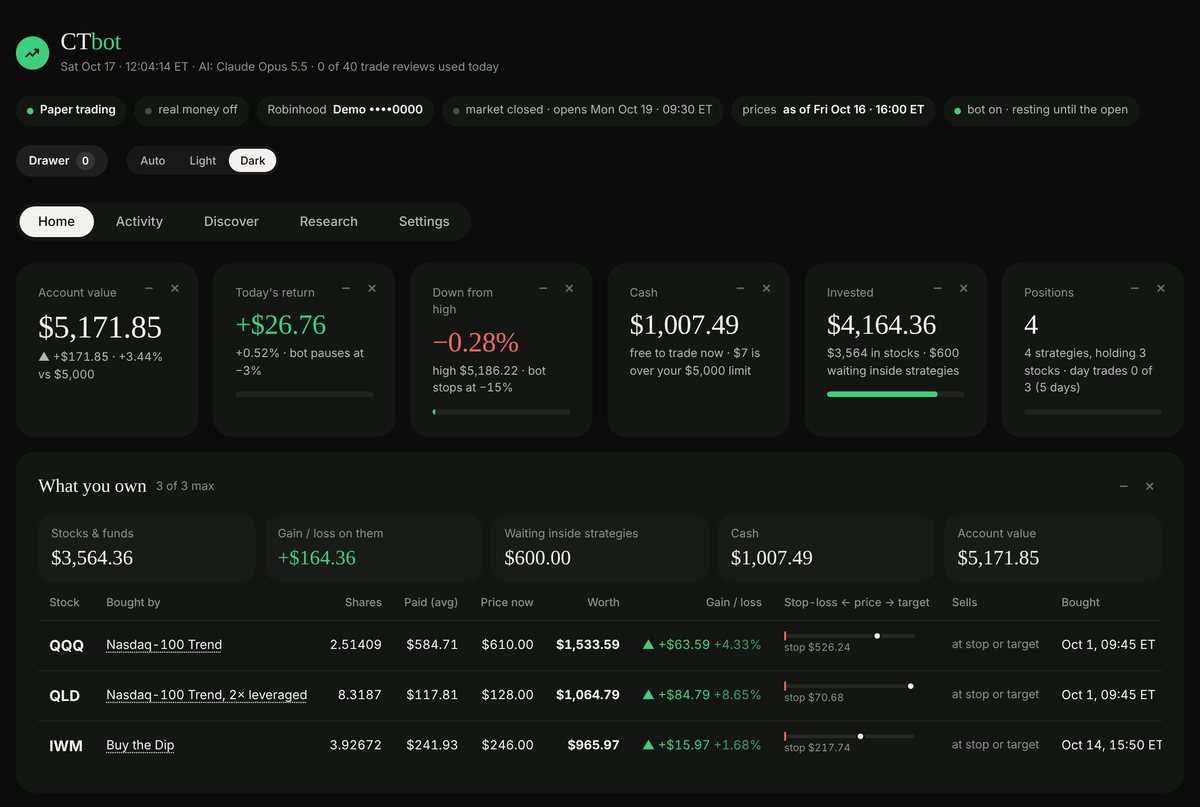Click the Waiting inside strategies $600.00 tile
Image resolution: width=1200 pixels, height=807 pixels.
(x=600, y=548)
